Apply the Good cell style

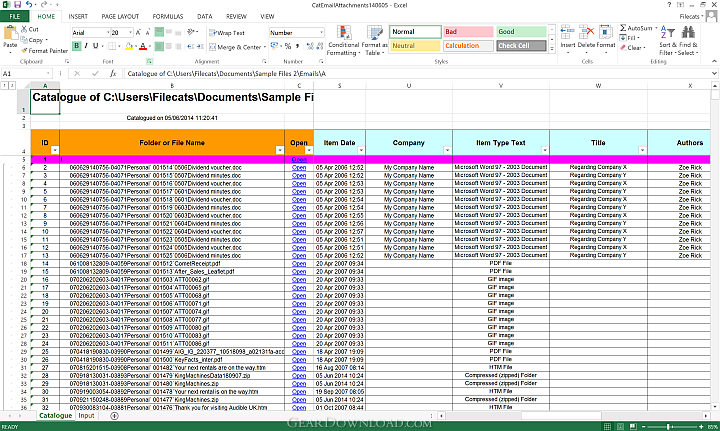[x=521, y=32]
